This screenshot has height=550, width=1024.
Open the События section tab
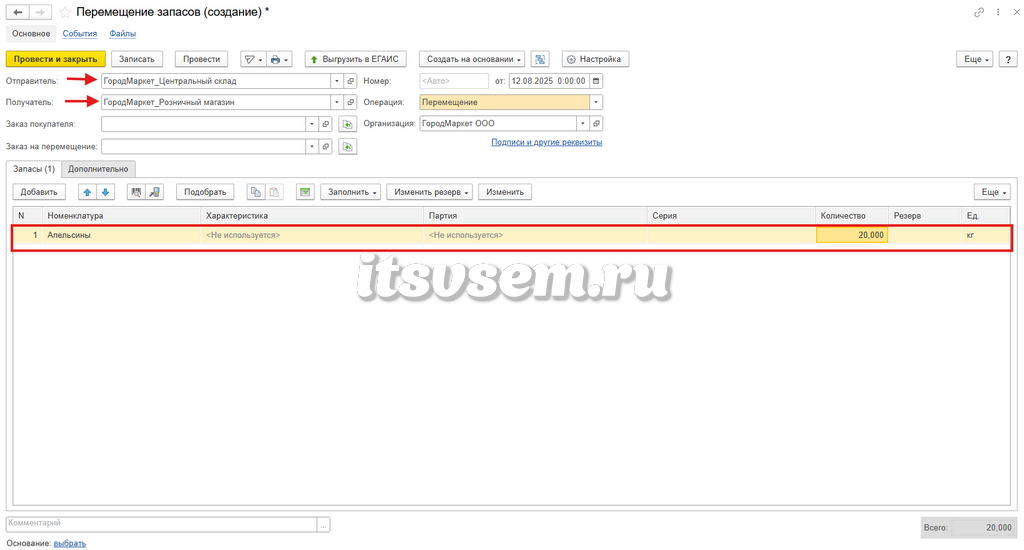[80, 33]
